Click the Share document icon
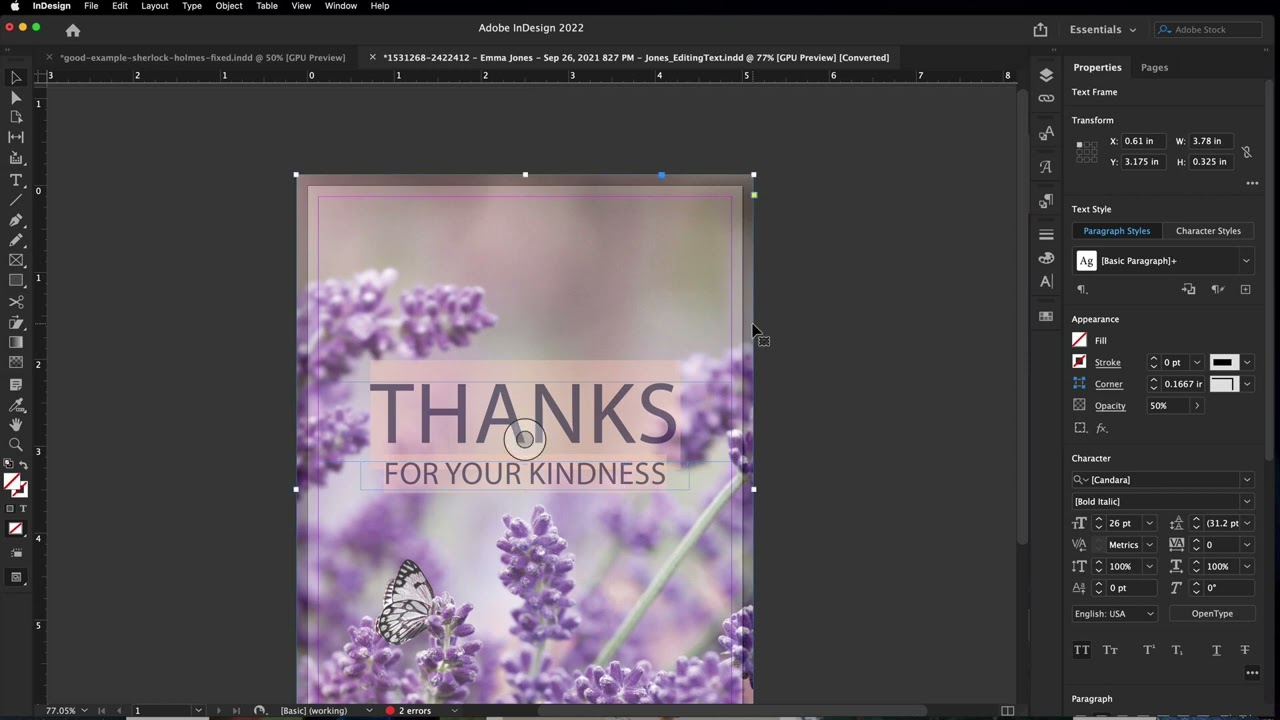1280x720 pixels. 1040,30
